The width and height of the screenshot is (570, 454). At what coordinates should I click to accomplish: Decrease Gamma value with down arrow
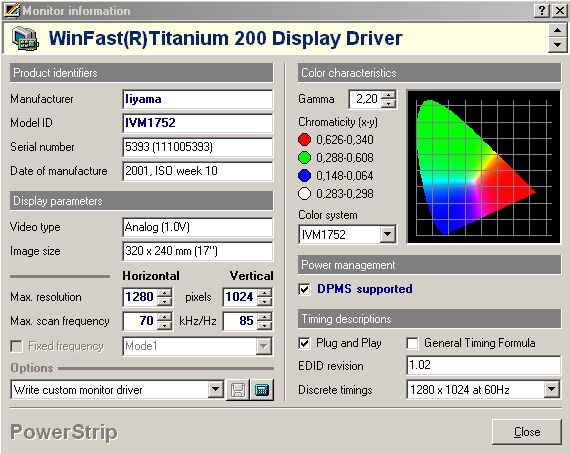tap(389, 104)
